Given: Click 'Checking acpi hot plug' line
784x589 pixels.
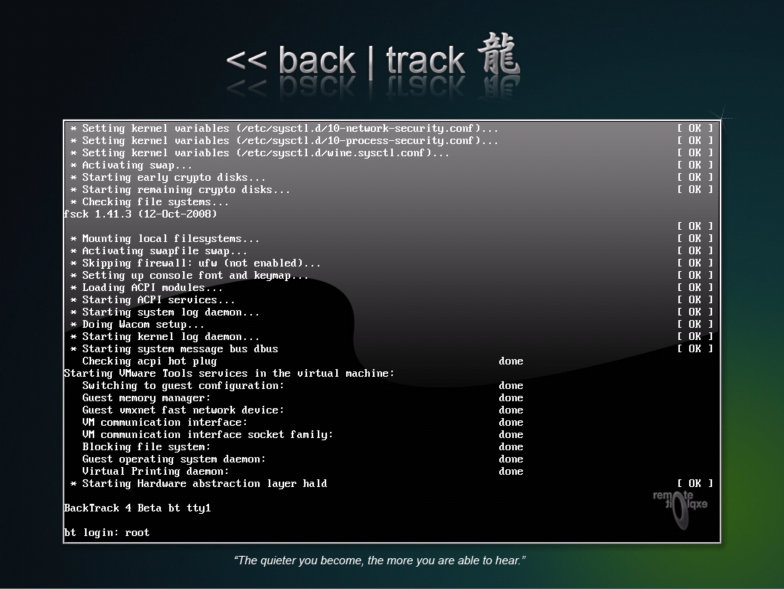Looking at the screenshot, I should (150, 361).
